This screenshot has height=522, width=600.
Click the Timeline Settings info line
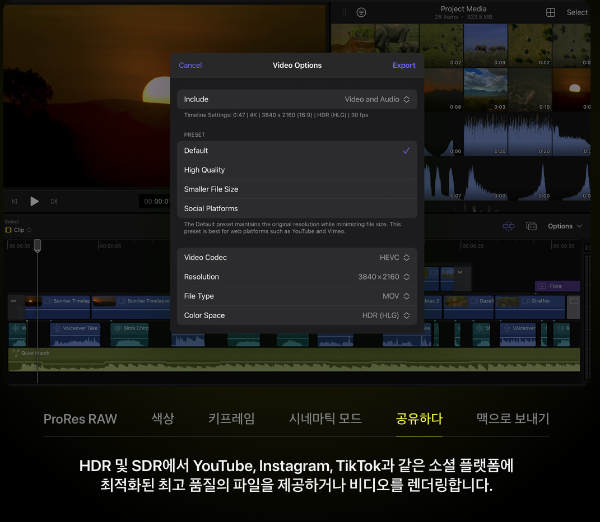pyautogui.click(x=276, y=115)
